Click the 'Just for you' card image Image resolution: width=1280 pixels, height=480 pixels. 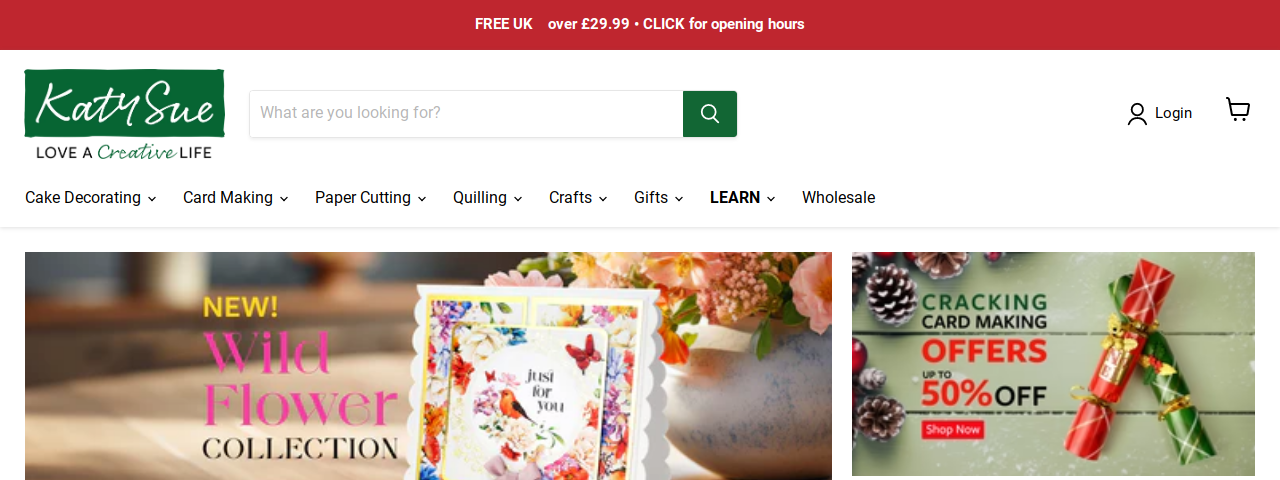coord(530,390)
